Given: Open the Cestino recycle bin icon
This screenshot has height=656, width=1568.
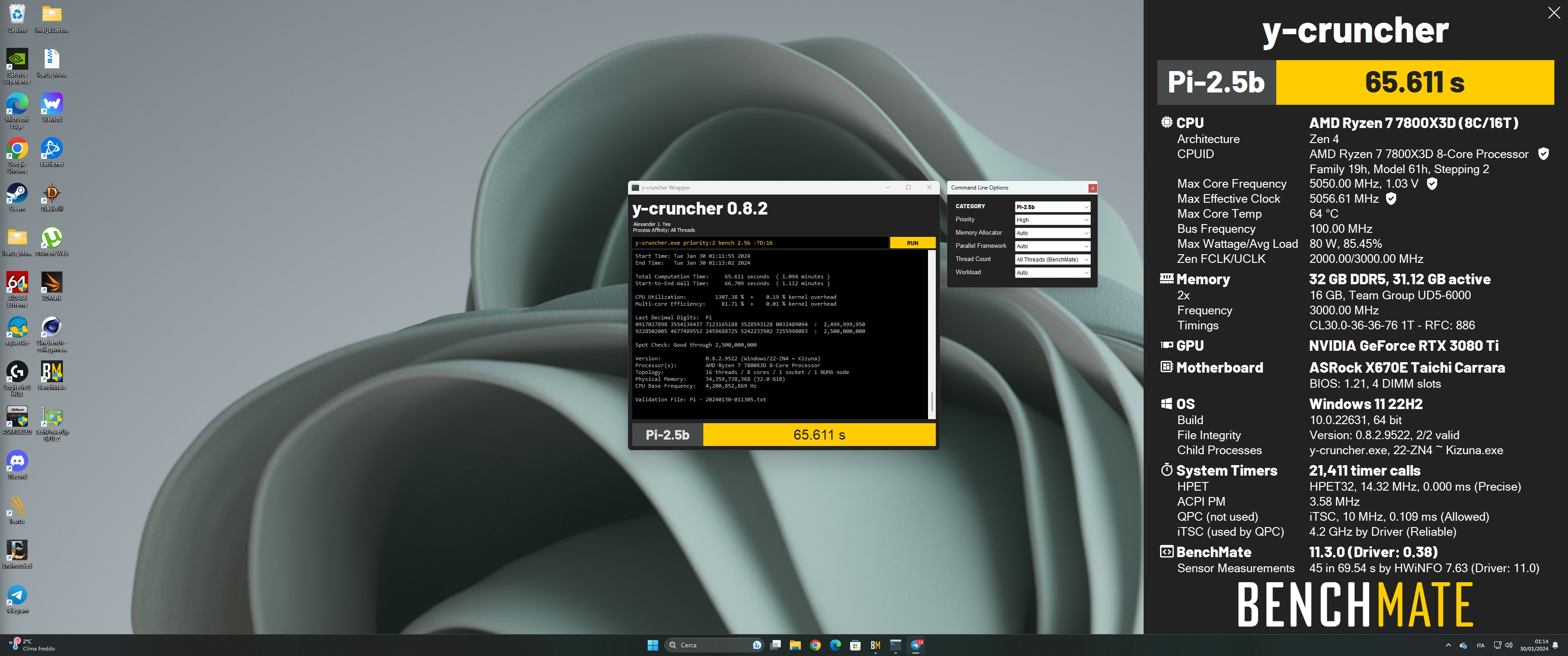Looking at the screenshot, I should click(x=17, y=18).
